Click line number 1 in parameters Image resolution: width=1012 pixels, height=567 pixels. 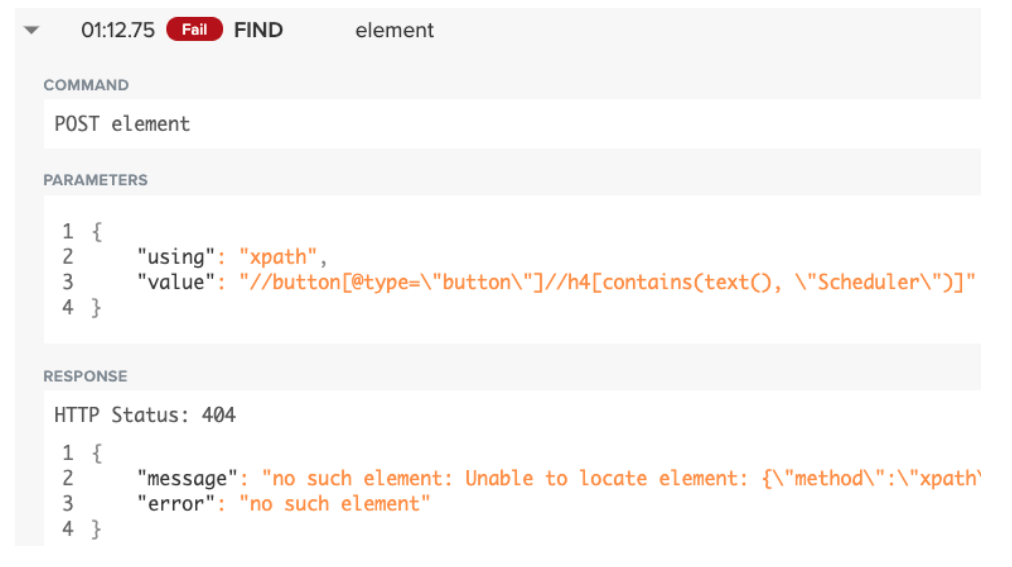pos(68,232)
